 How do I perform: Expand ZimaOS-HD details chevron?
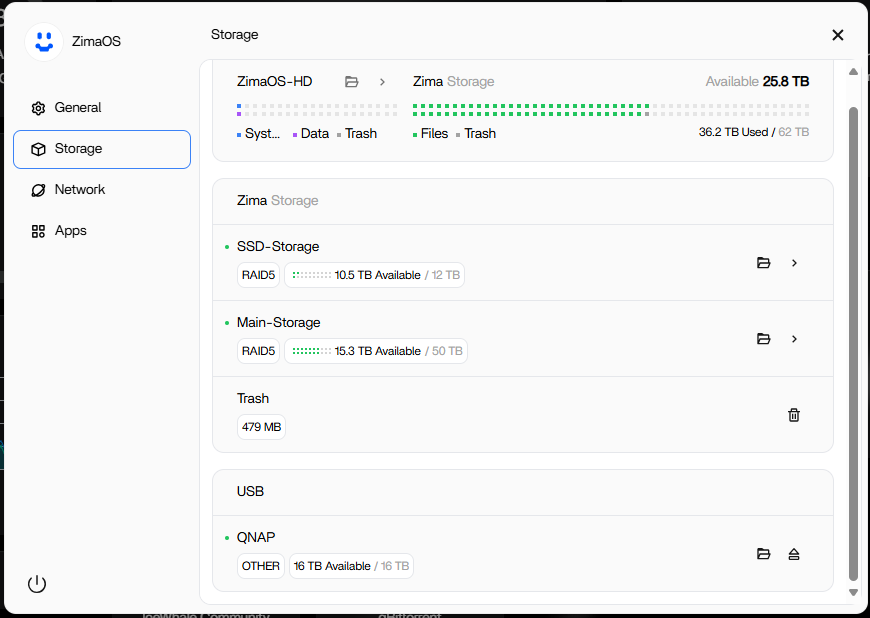(x=382, y=82)
